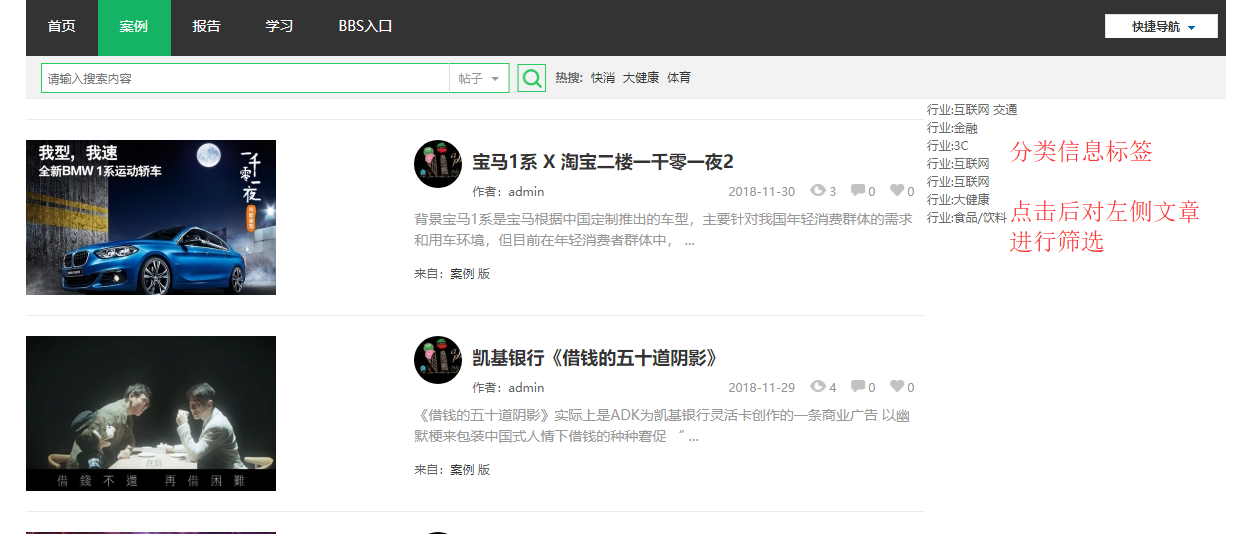
Task: Click the 2018-11-29 post date
Action: click(x=762, y=388)
